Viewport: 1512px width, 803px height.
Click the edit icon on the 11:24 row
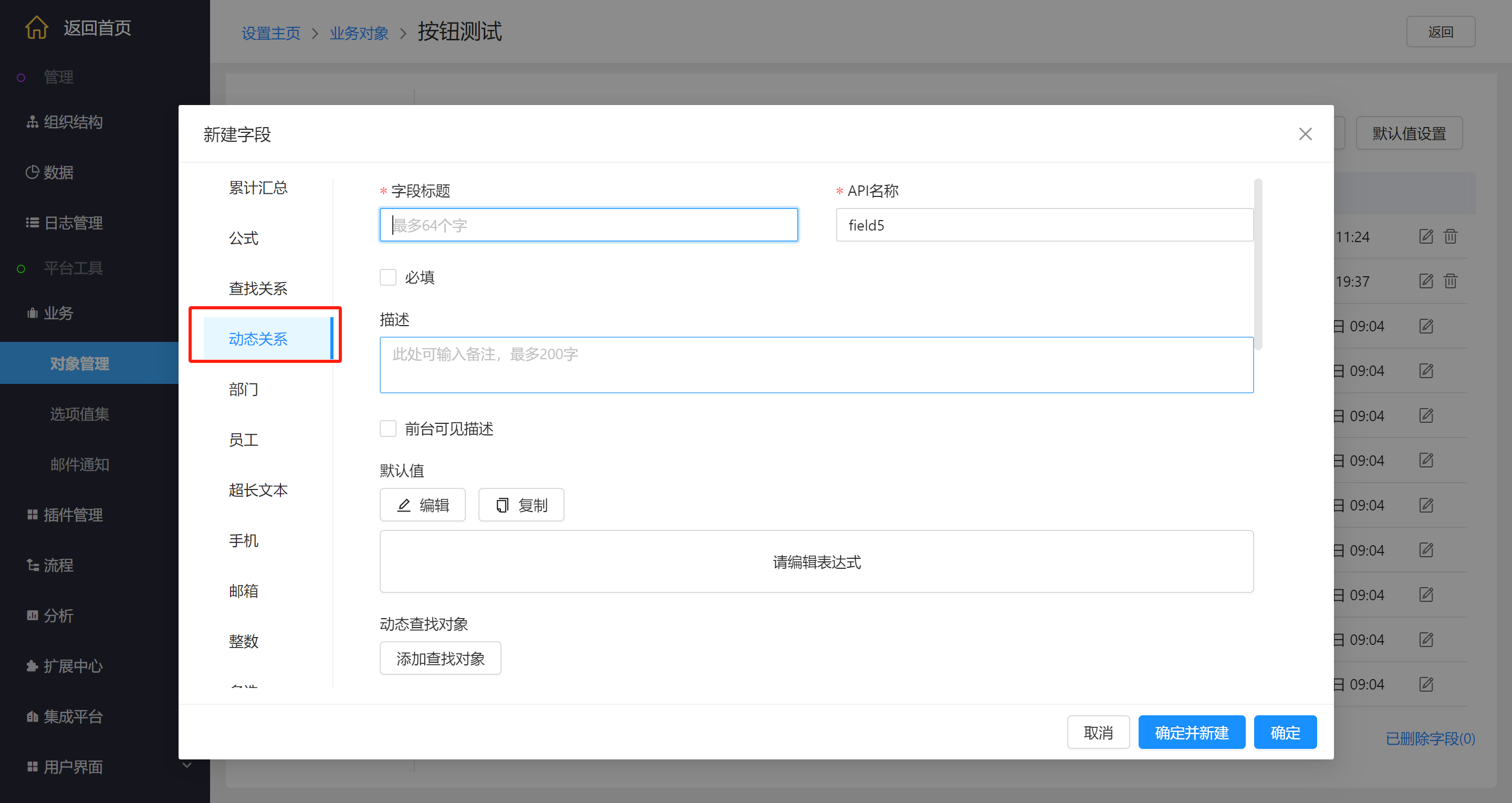(x=1426, y=236)
